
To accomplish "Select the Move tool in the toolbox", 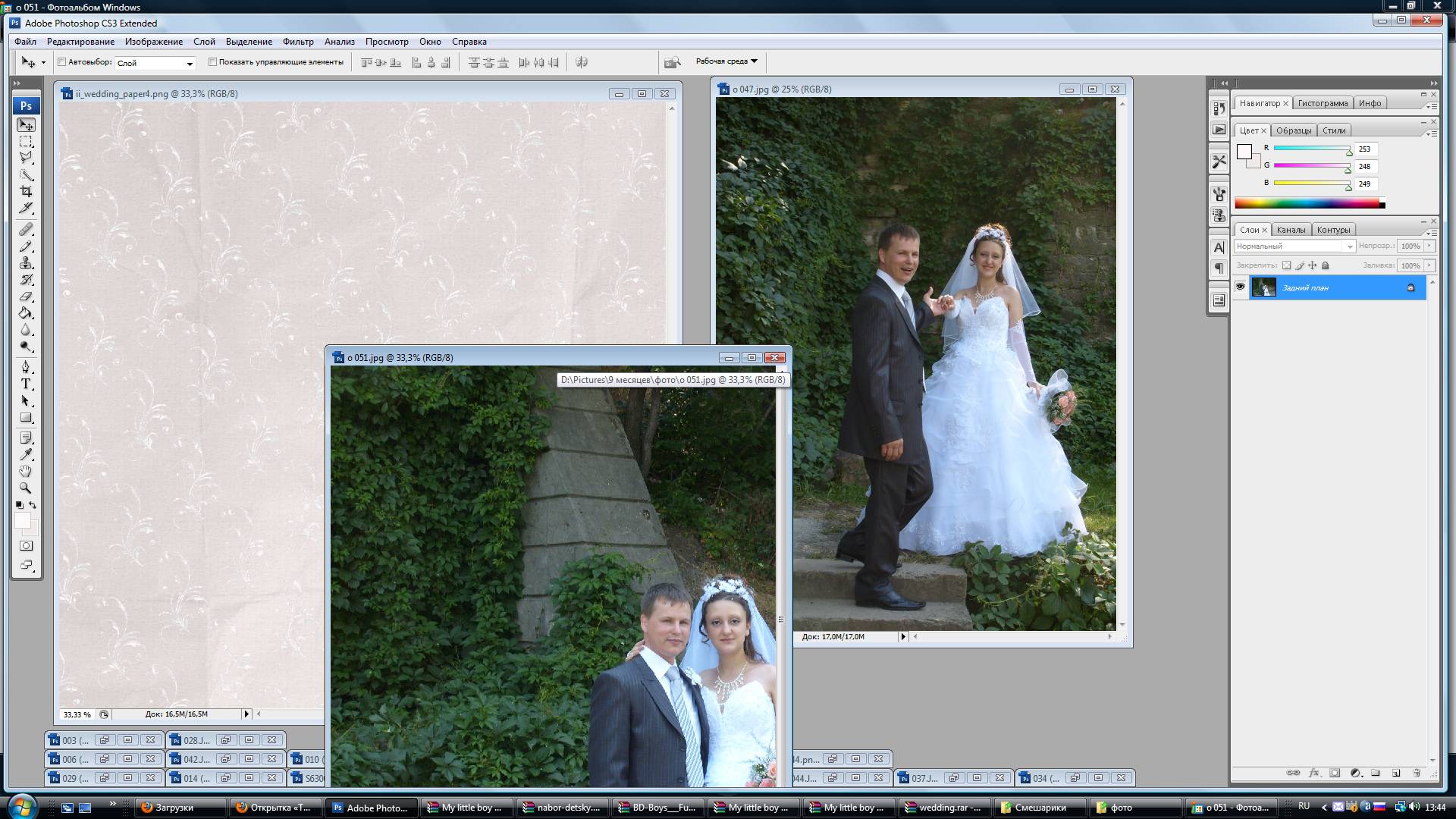I will point(26,124).
